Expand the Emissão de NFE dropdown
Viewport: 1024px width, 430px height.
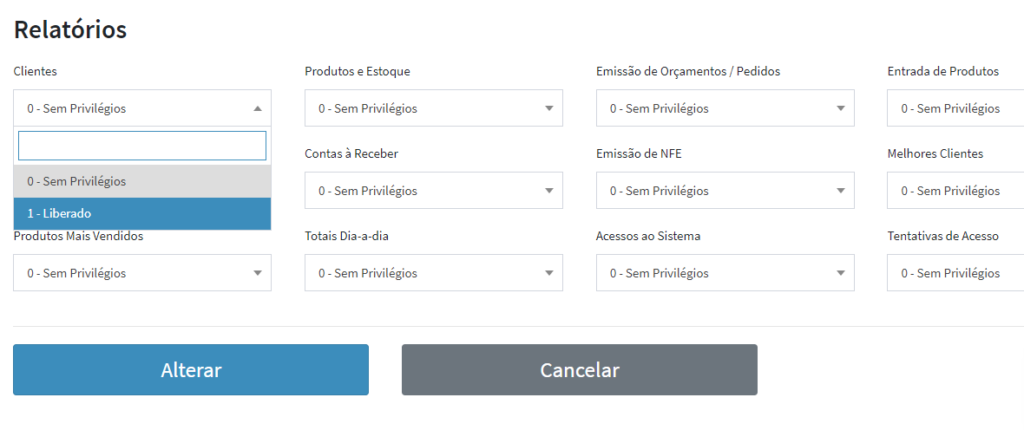[725, 190]
